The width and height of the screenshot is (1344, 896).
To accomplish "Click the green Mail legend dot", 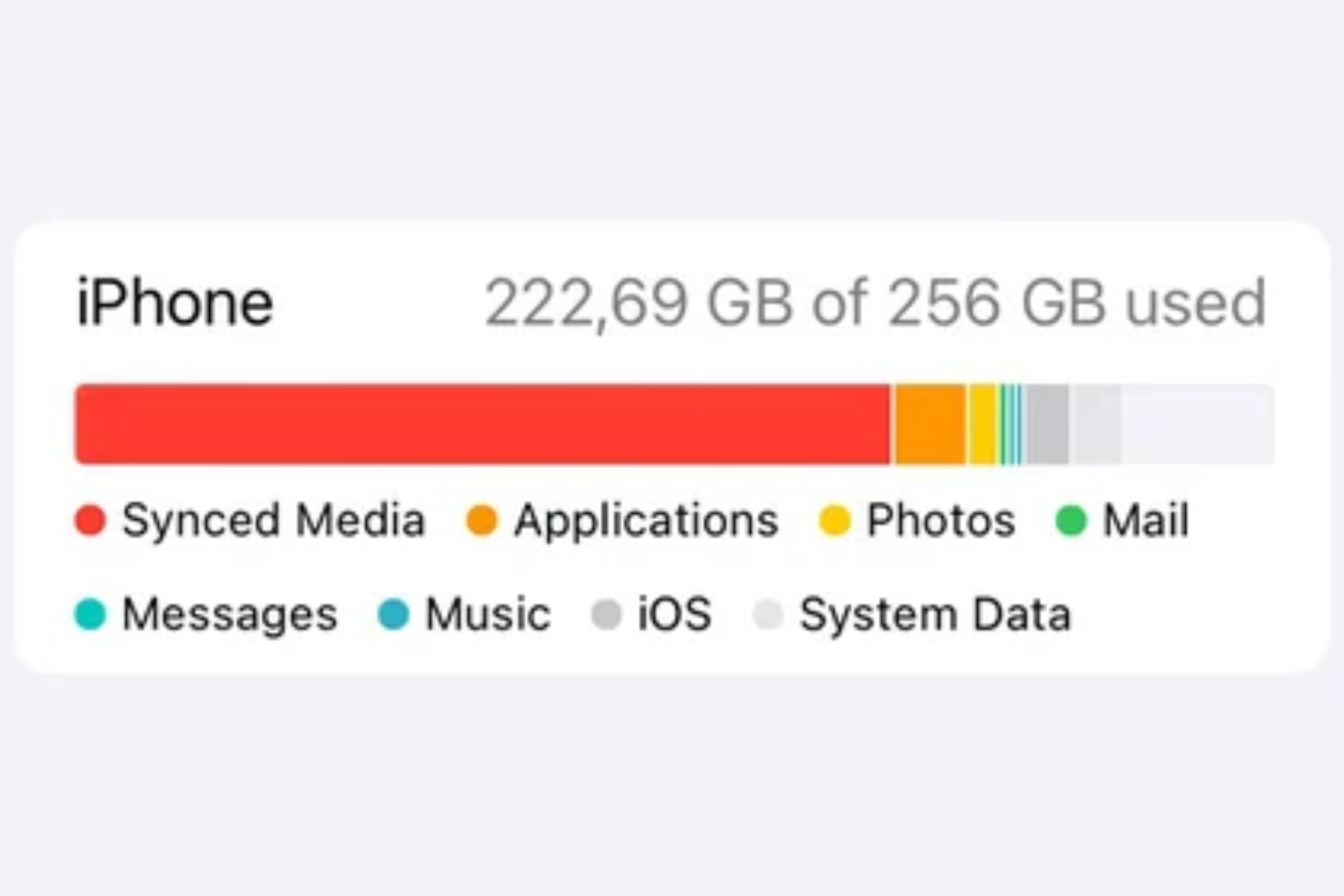I will (1070, 520).
